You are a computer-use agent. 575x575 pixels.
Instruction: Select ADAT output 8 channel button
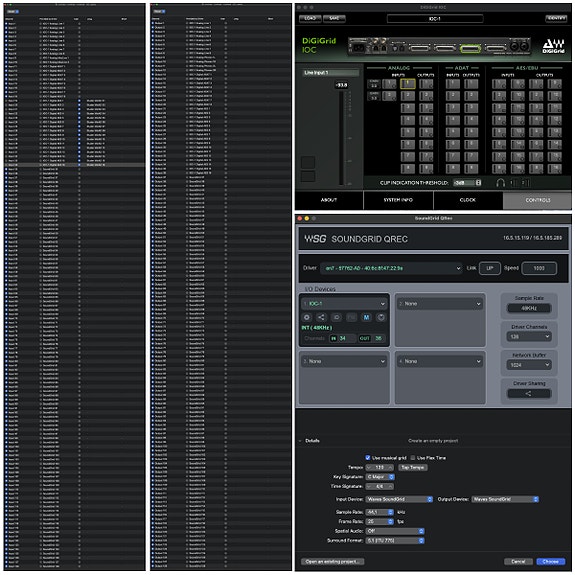click(x=471, y=169)
